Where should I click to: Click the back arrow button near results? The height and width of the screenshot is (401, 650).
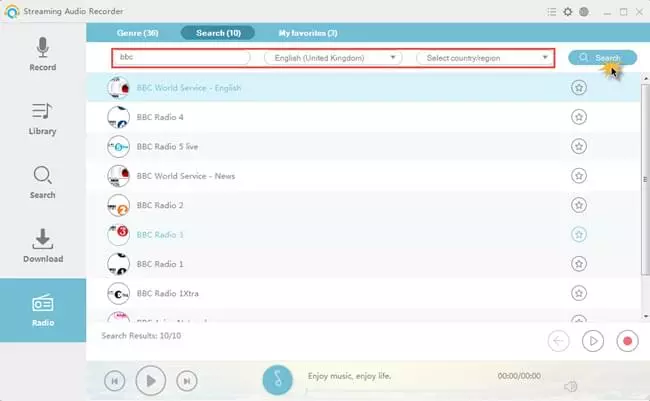tap(558, 341)
